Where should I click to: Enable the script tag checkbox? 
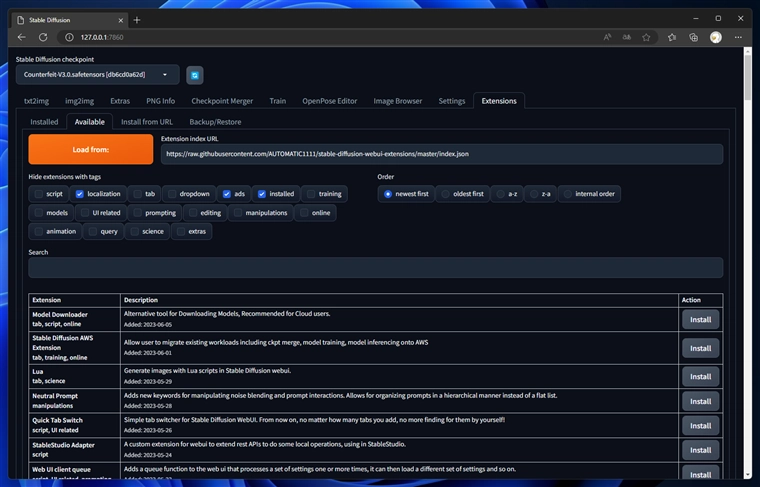pyautogui.click(x=39, y=193)
